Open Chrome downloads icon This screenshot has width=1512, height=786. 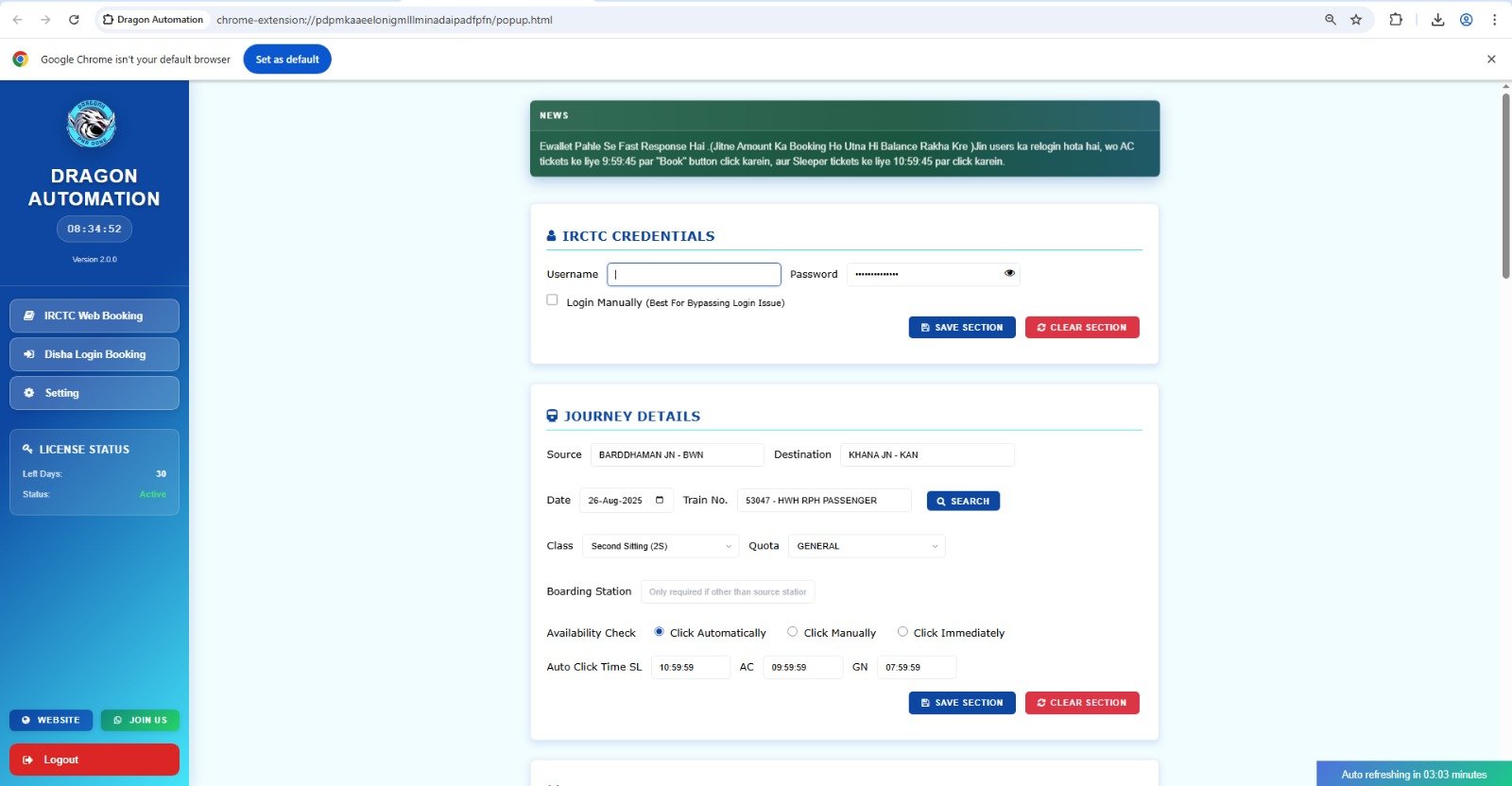coord(1437,20)
